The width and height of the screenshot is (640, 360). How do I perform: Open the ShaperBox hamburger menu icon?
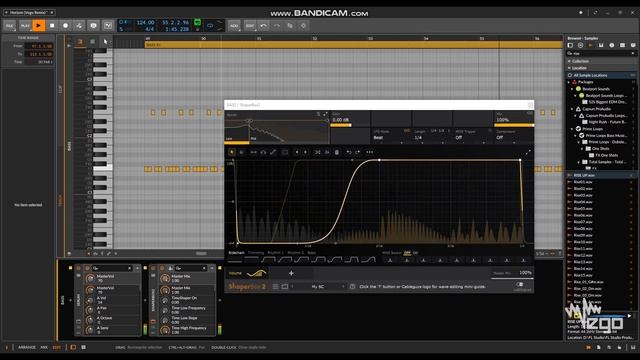pos(276,287)
